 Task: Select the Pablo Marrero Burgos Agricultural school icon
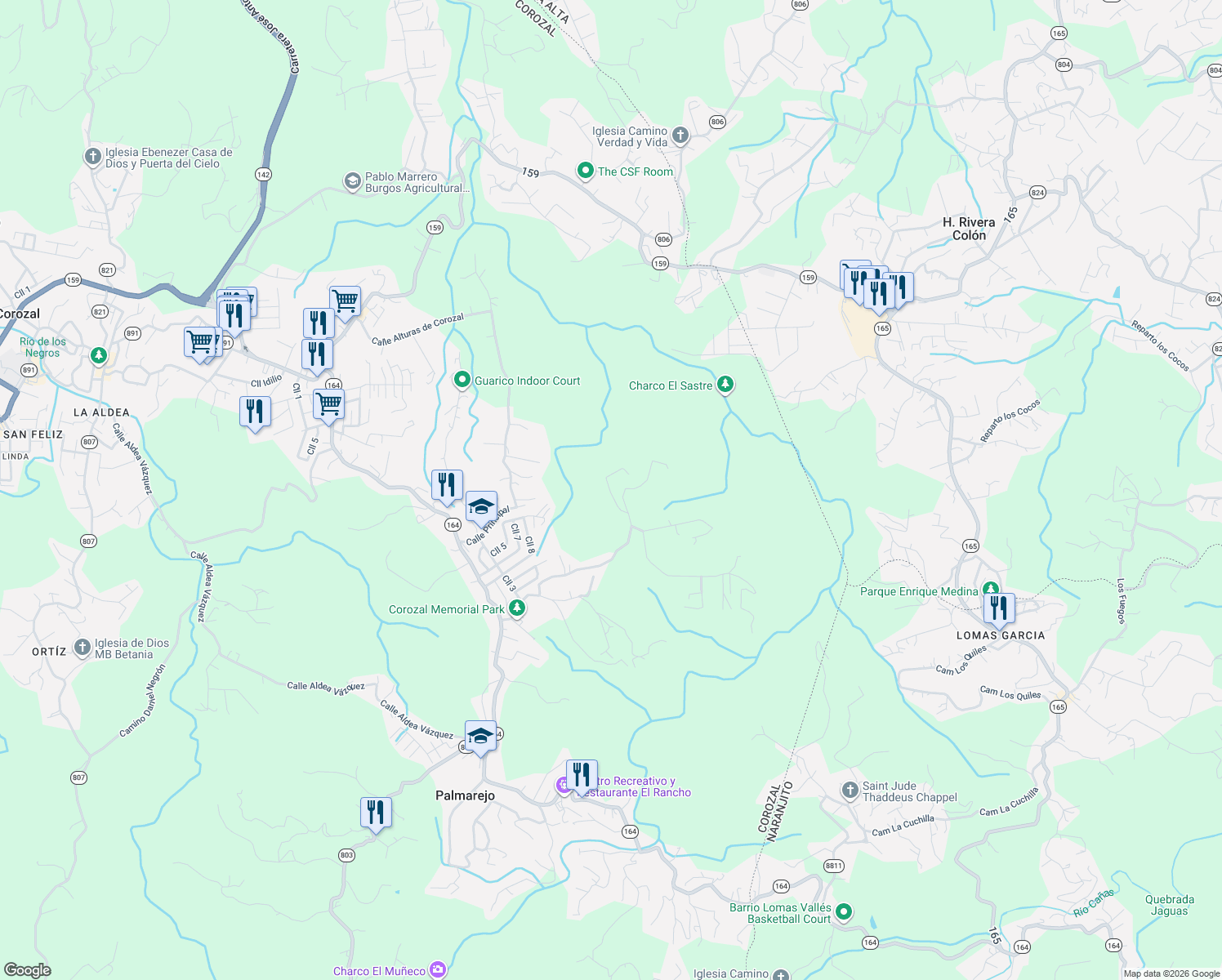[353, 181]
